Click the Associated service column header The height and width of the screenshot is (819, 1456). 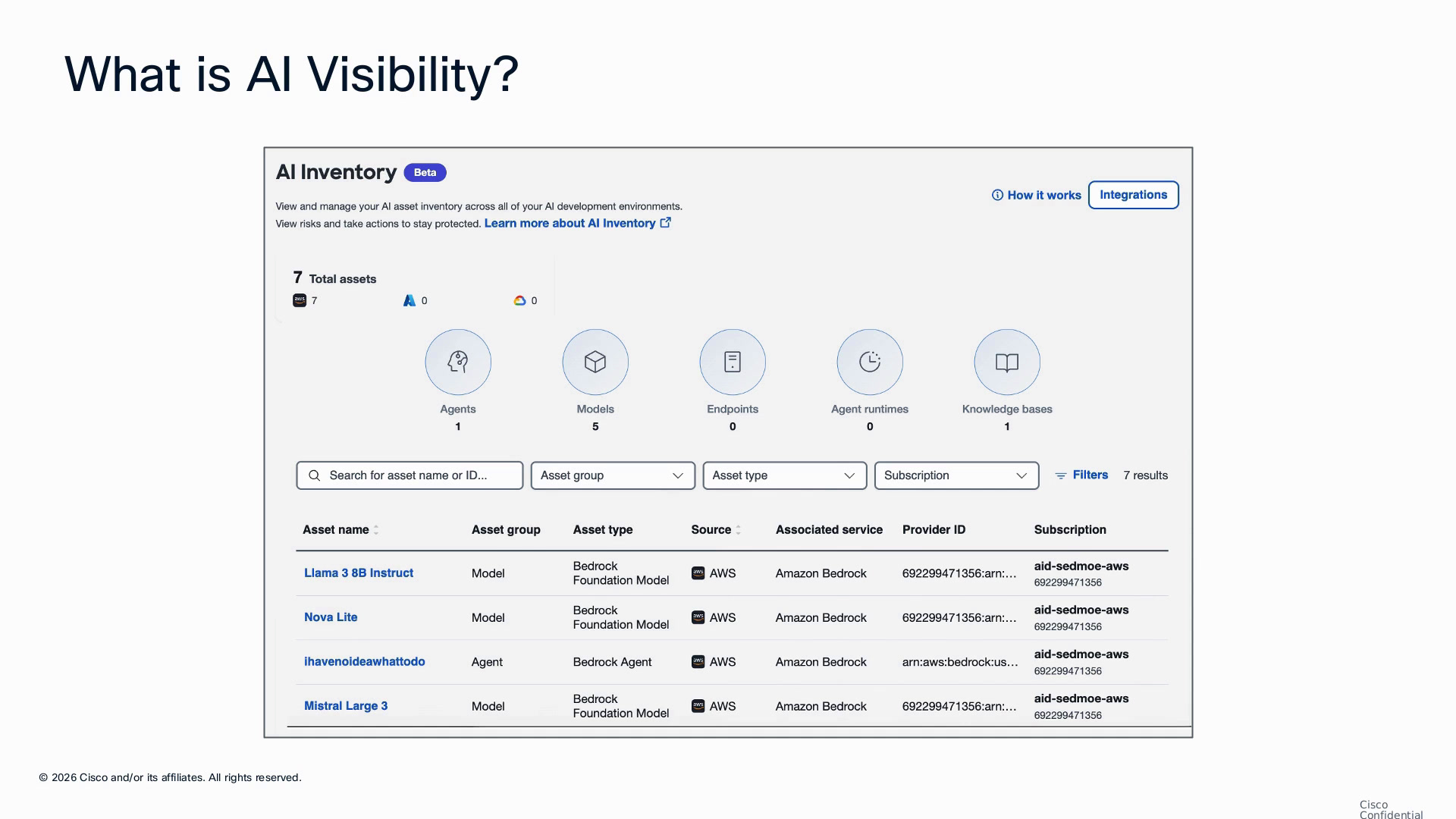pos(829,529)
